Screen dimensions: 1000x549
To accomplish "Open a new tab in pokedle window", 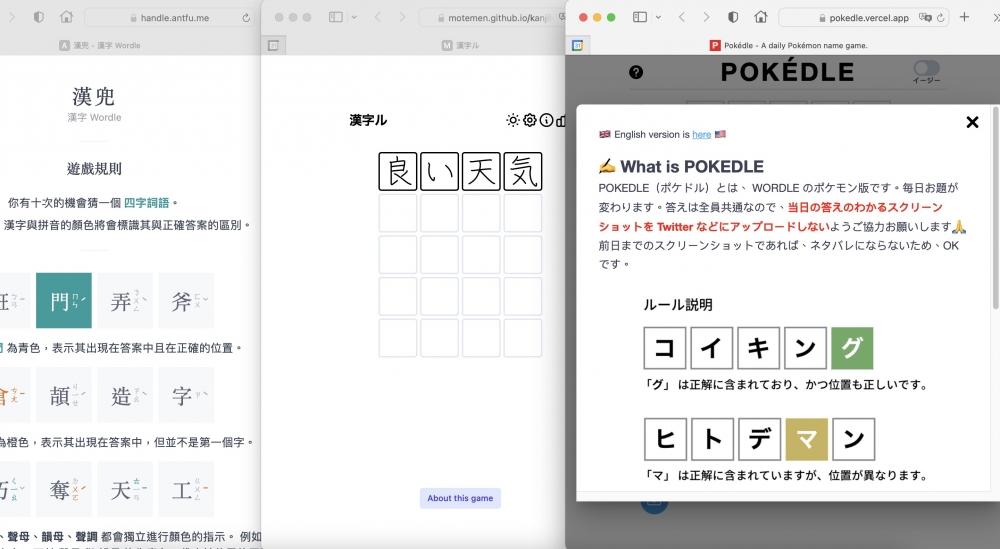I will [x=964, y=17].
